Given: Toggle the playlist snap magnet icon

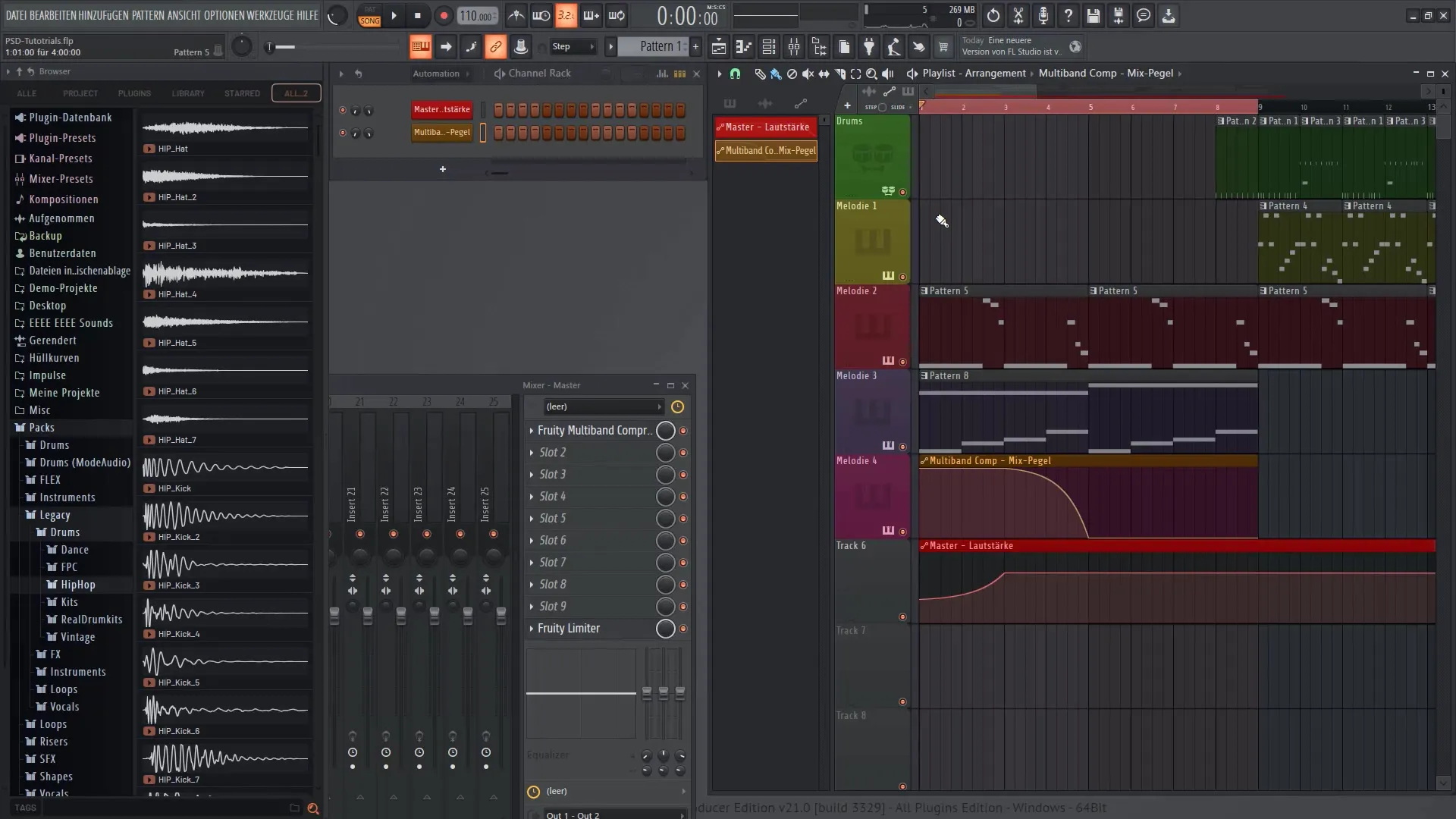Looking at the screenshot, I should pyautogui.click(x=735, y=74).
